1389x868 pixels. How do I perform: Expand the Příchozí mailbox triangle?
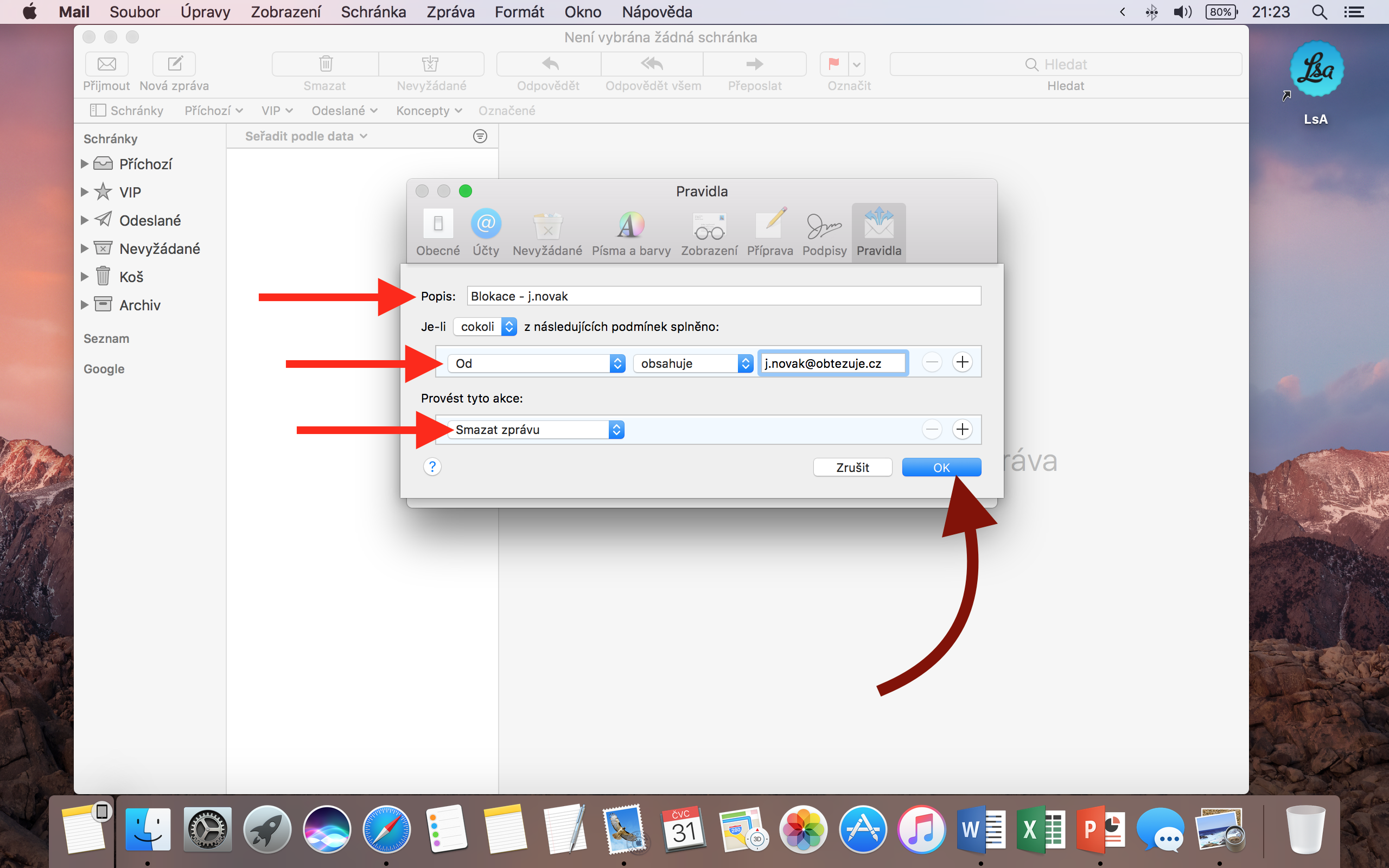85,164
